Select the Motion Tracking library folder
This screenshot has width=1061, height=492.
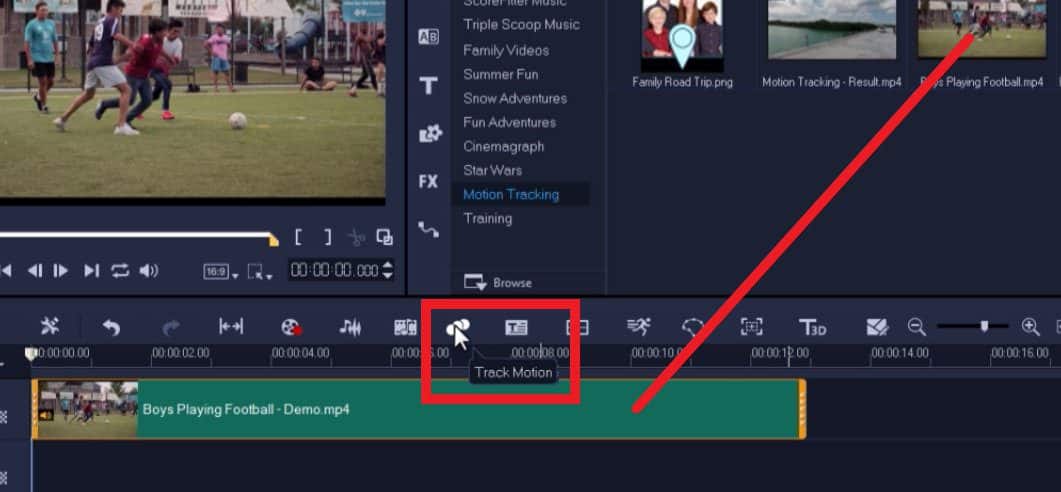511,194
